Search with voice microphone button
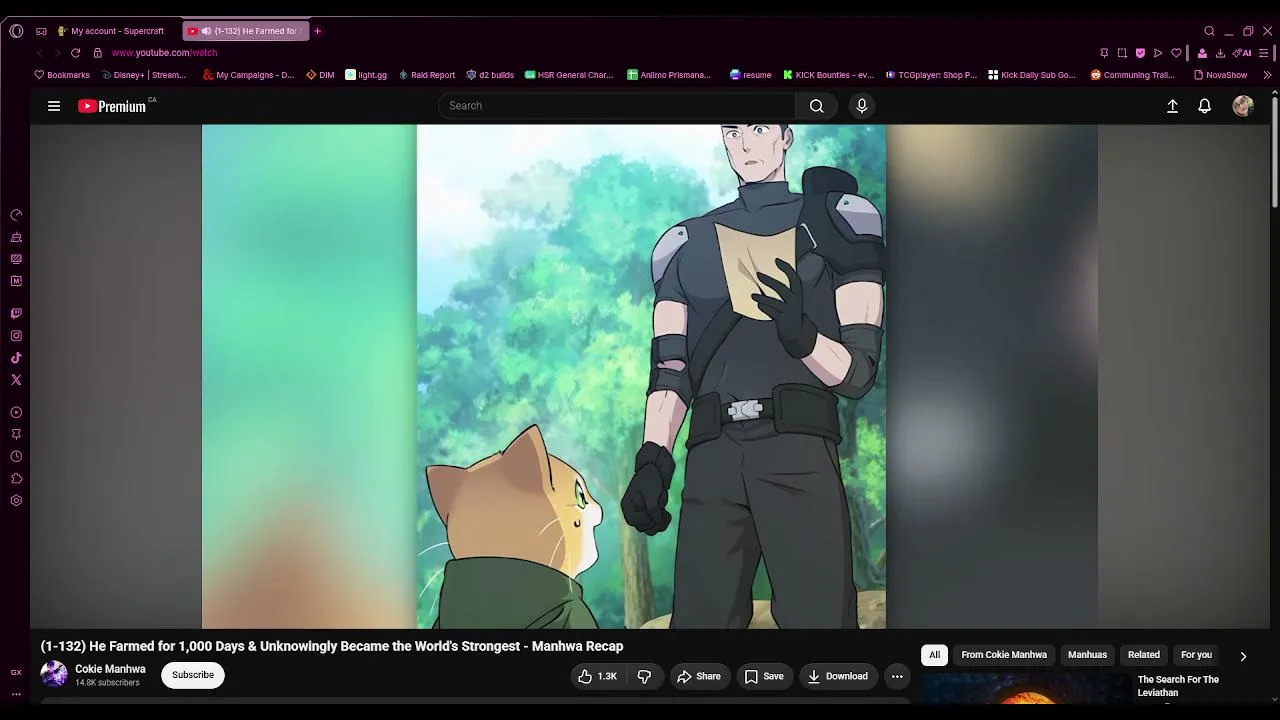Screen dimensions: 1280x720 (862, 106)
